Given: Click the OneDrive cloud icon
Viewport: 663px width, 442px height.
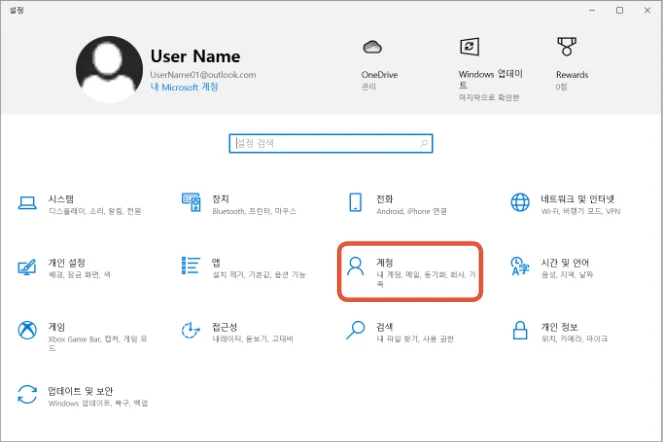Looking at the screenshot, I should [372, 47].
